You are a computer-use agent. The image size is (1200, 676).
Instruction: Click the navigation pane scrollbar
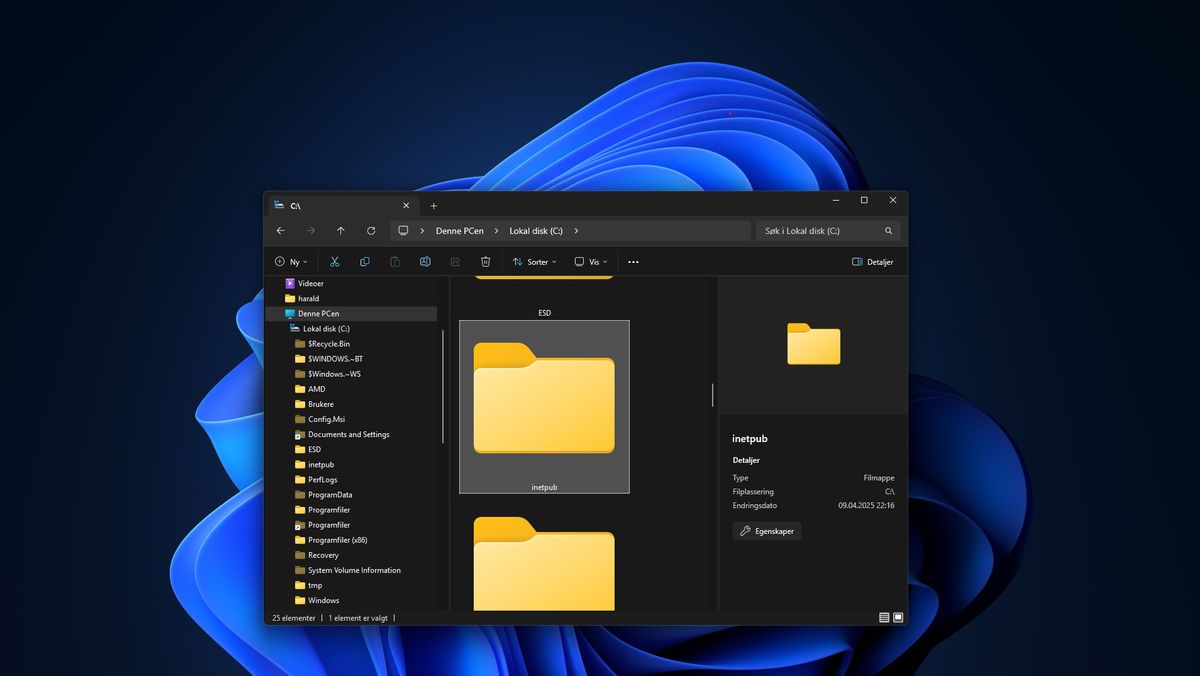coord(442,386)
